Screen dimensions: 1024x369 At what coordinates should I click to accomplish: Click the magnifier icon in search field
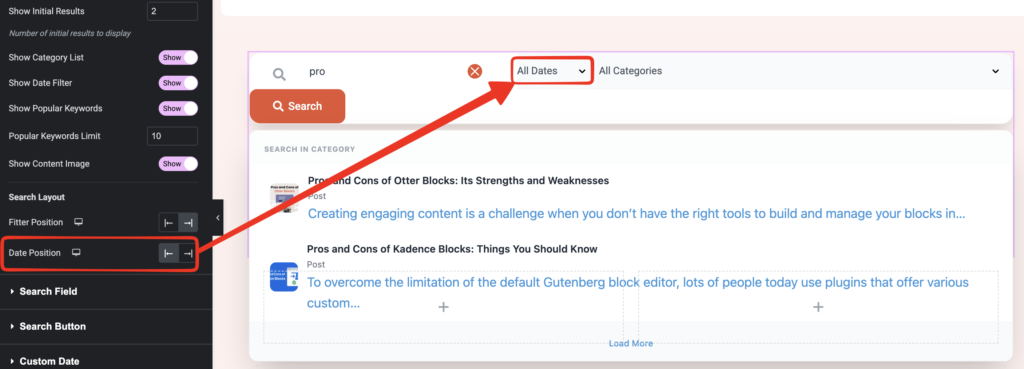click(280, 74)
